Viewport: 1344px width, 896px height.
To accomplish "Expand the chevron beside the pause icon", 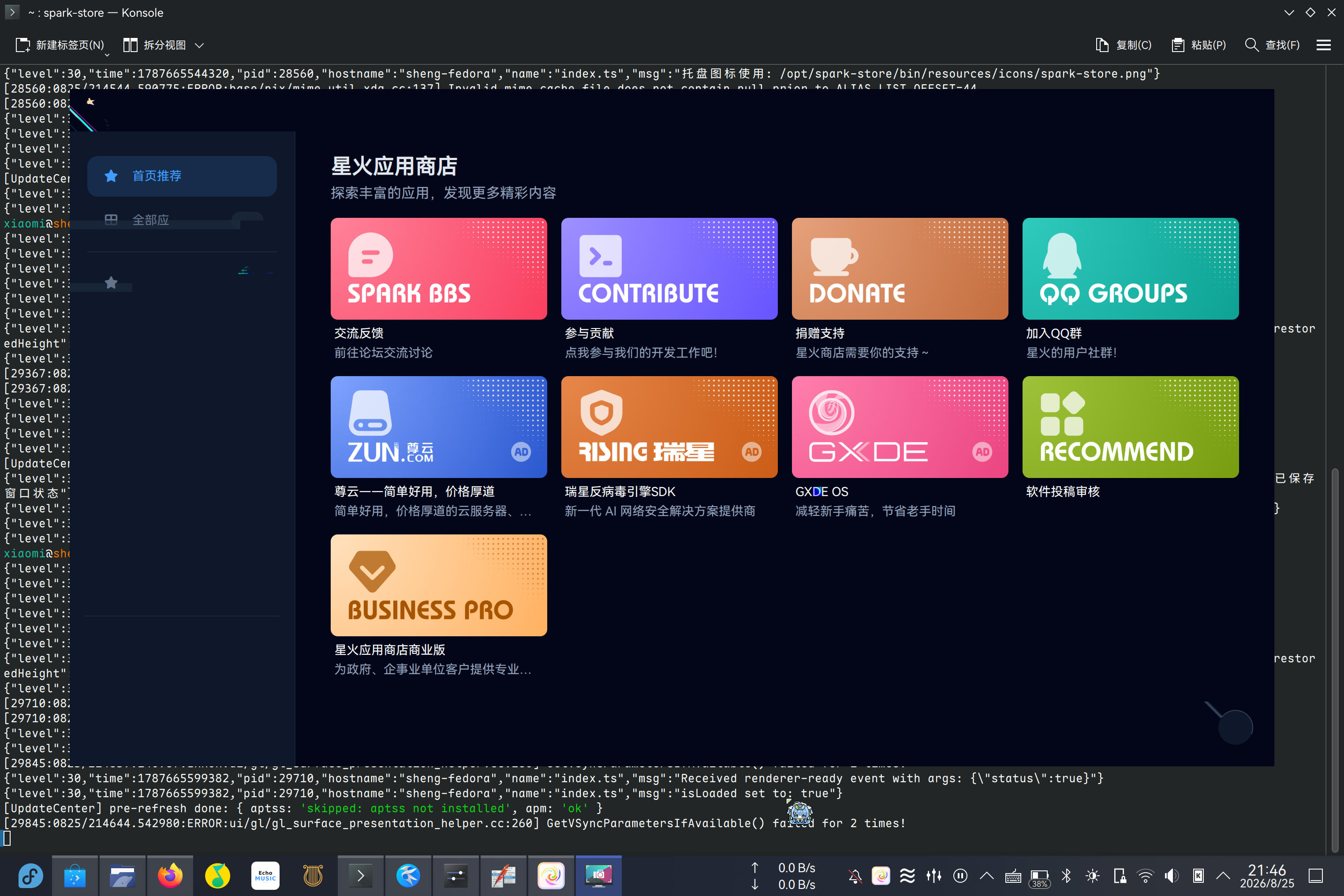I will pos(987,875).
